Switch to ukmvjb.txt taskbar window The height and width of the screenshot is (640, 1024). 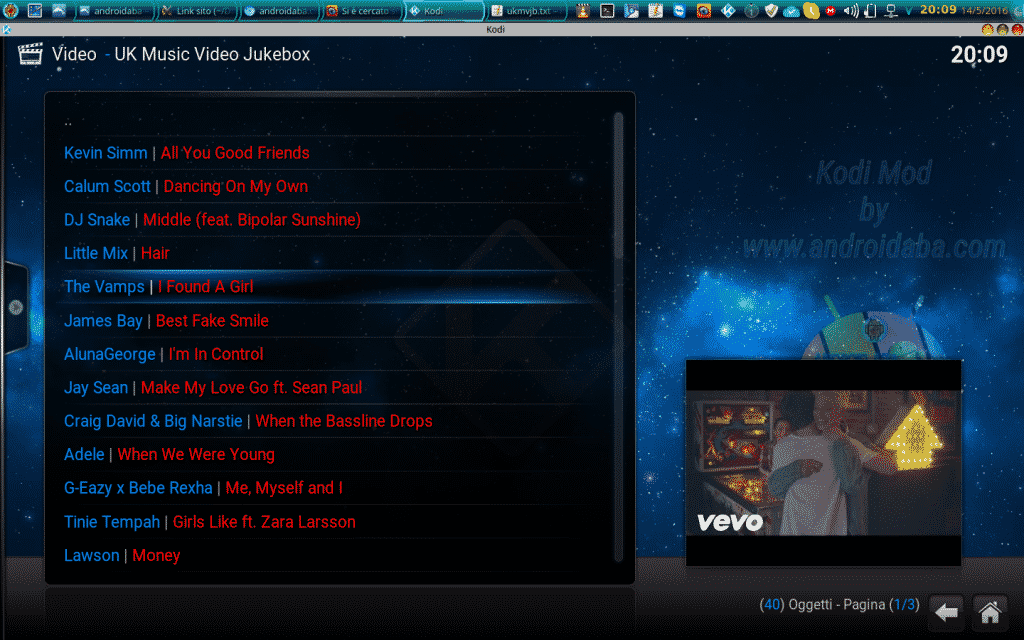pos(527,11)
